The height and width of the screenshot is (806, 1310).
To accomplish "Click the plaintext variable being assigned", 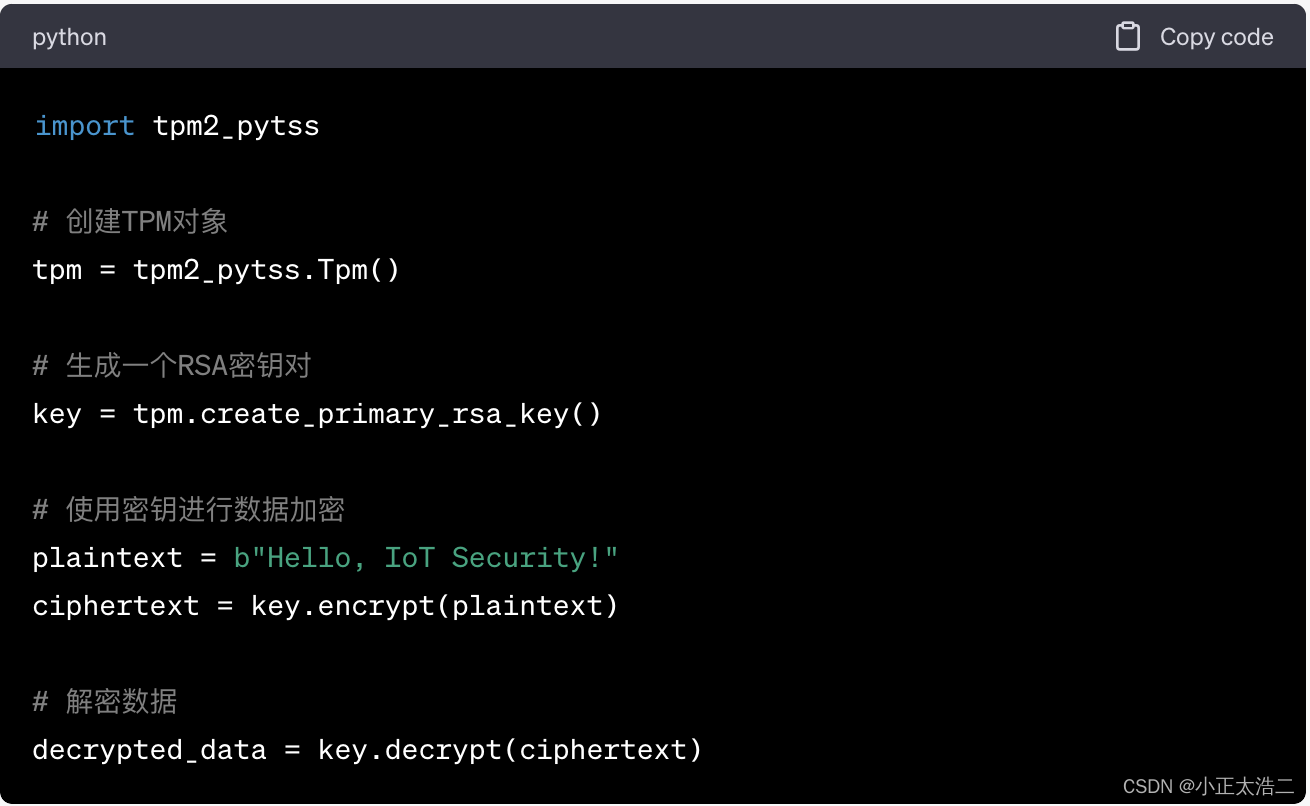I will click(x=107, y=558).
